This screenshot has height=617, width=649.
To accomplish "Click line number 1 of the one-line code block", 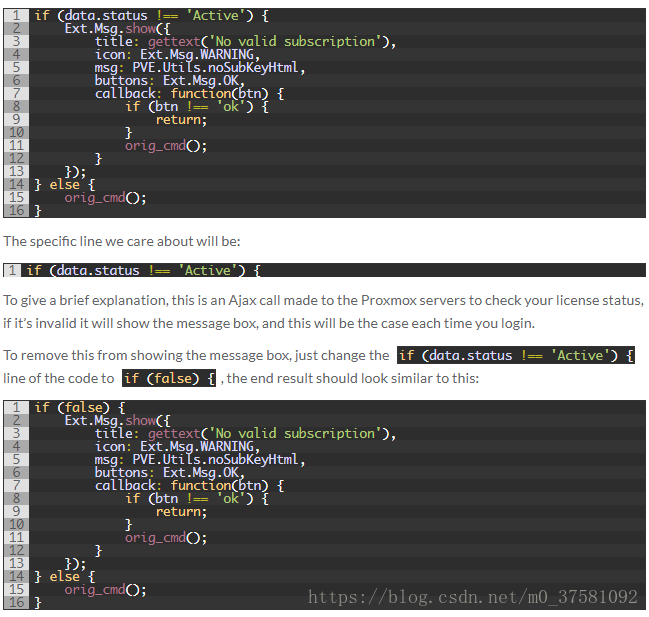I will click(12, 270).
